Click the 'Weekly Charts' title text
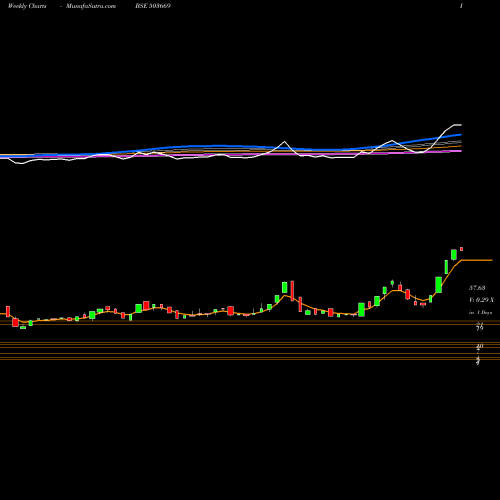This screenshot has height=500, width=500. (27, 6)
